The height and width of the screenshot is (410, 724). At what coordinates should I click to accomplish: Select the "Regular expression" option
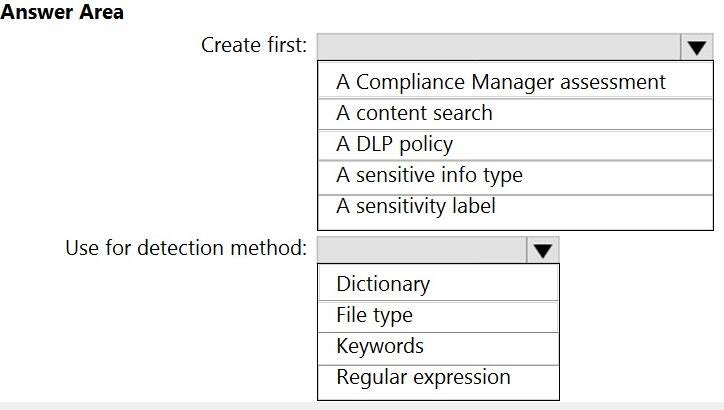[423, 377]
